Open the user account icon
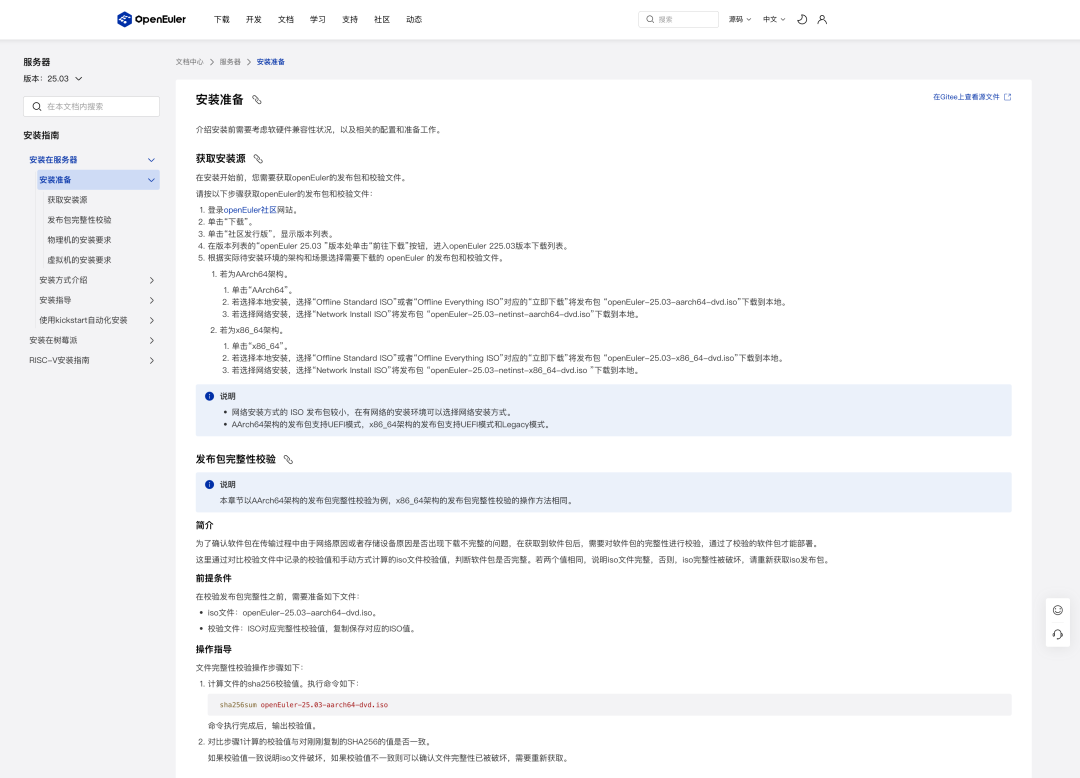Screen dimensions: 1080x778 point(822,19)
